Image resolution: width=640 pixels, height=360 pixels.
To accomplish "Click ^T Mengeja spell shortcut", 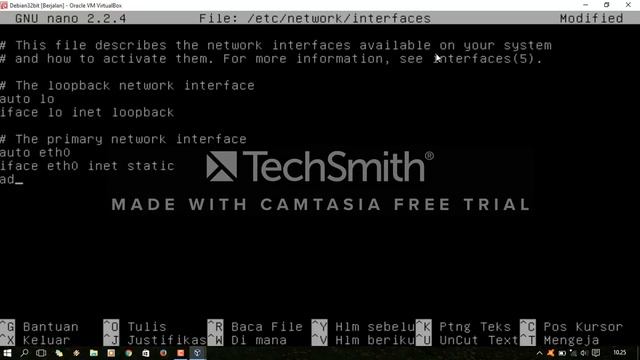I will pos(560,340).
